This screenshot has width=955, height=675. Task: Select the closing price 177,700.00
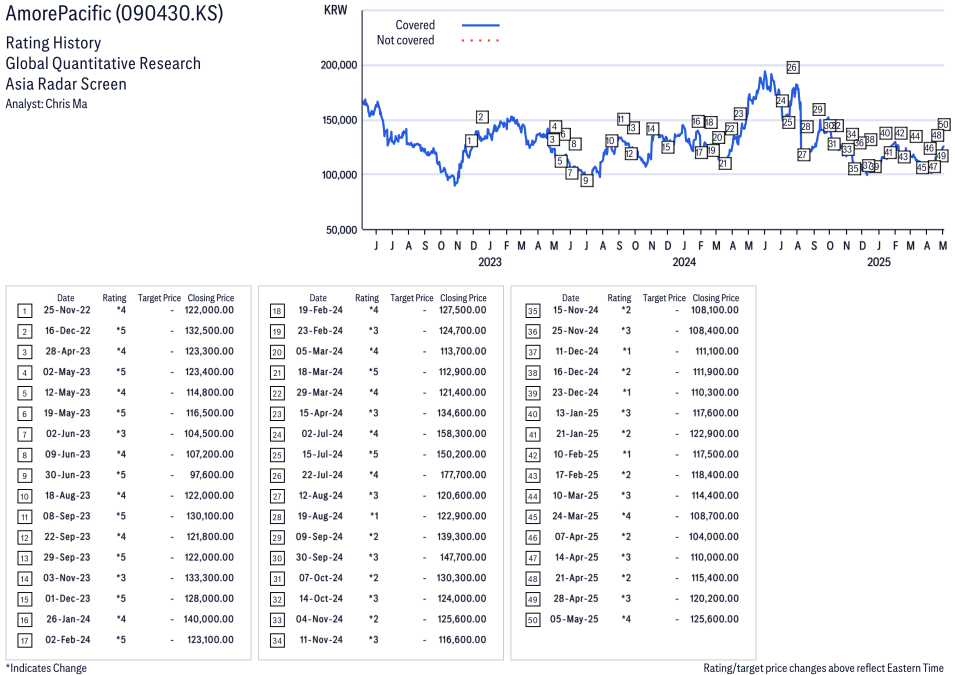(x=463, y=475)
